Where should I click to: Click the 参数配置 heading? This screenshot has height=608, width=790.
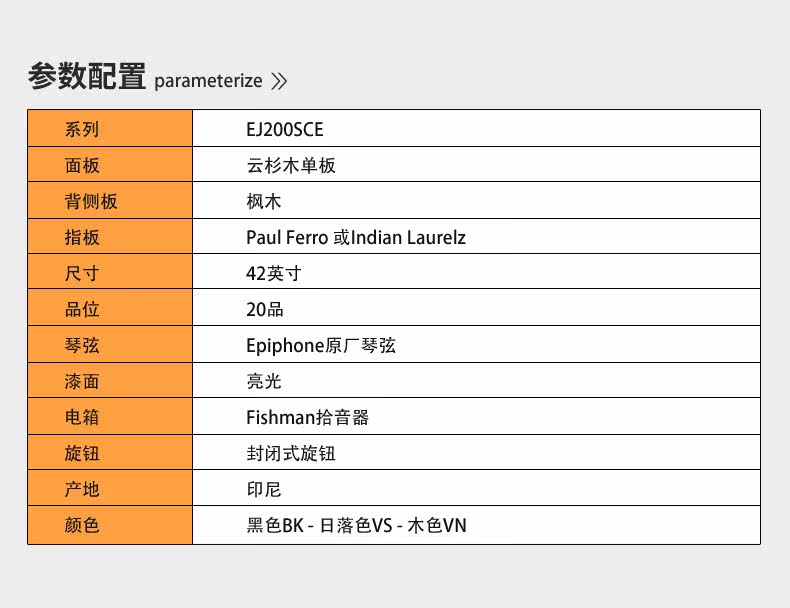[87, 76]
